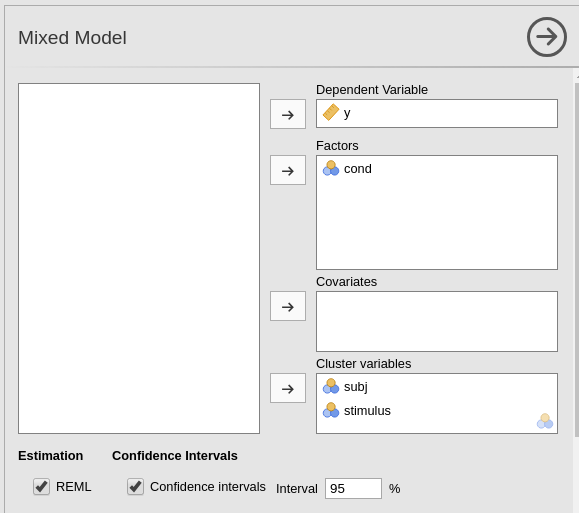Click faded nominal type icon in Cluster box

click(545, 421)
